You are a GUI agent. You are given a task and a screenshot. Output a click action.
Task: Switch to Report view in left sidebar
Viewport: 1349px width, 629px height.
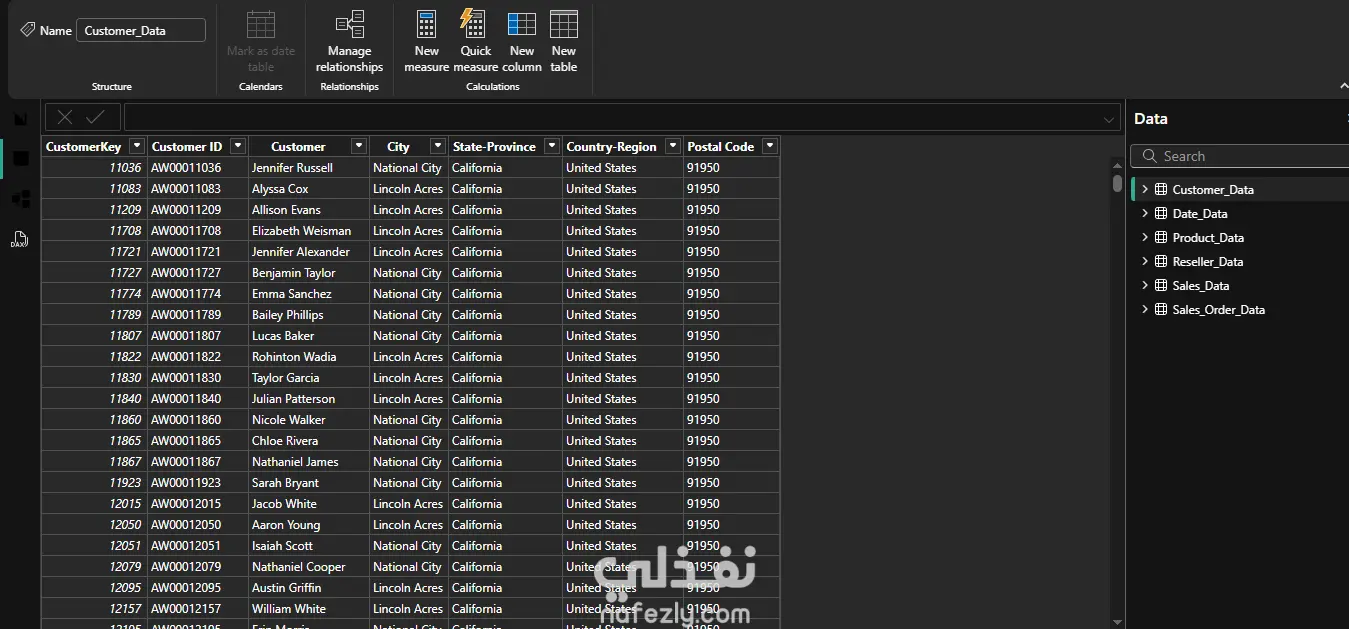pyautogui.click(x=20, y=118)
